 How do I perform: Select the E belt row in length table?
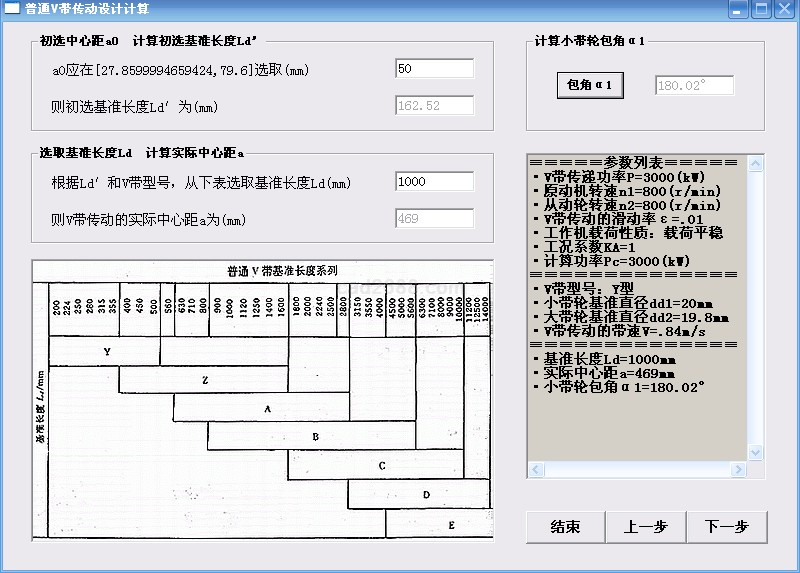pos(450,524)
